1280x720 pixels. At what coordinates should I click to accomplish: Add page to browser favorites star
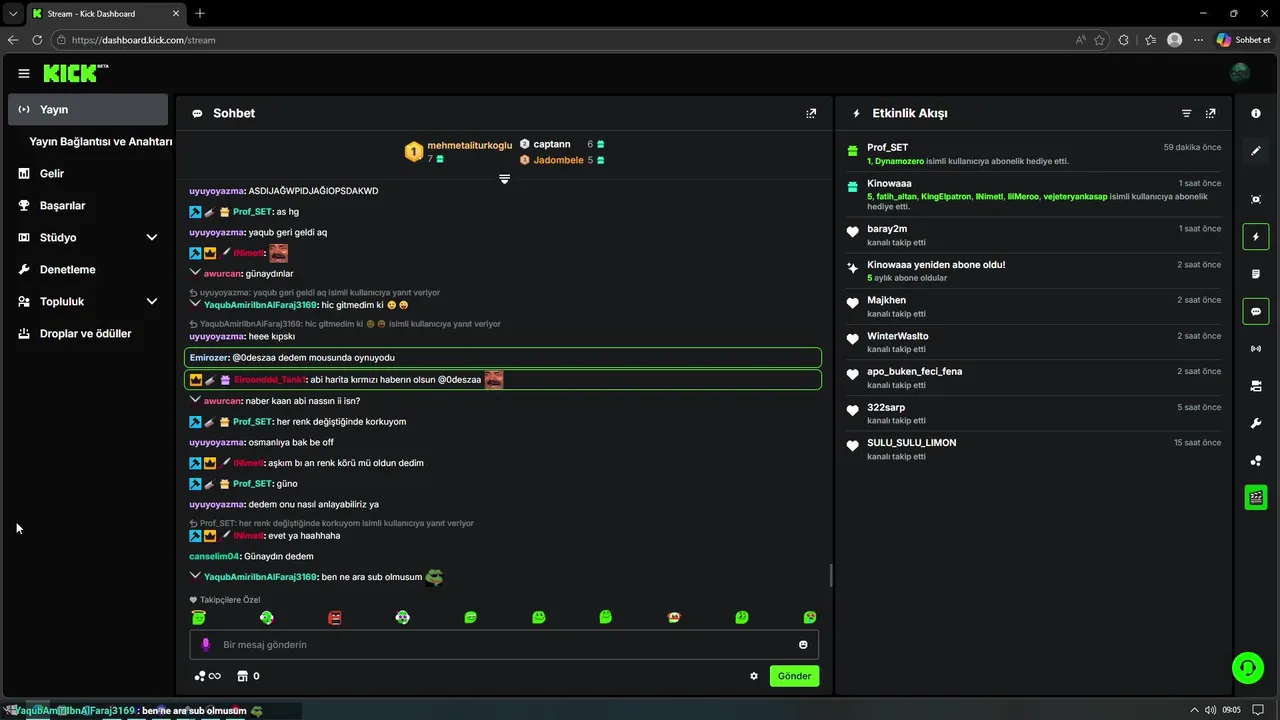(x=1100, y=40)
